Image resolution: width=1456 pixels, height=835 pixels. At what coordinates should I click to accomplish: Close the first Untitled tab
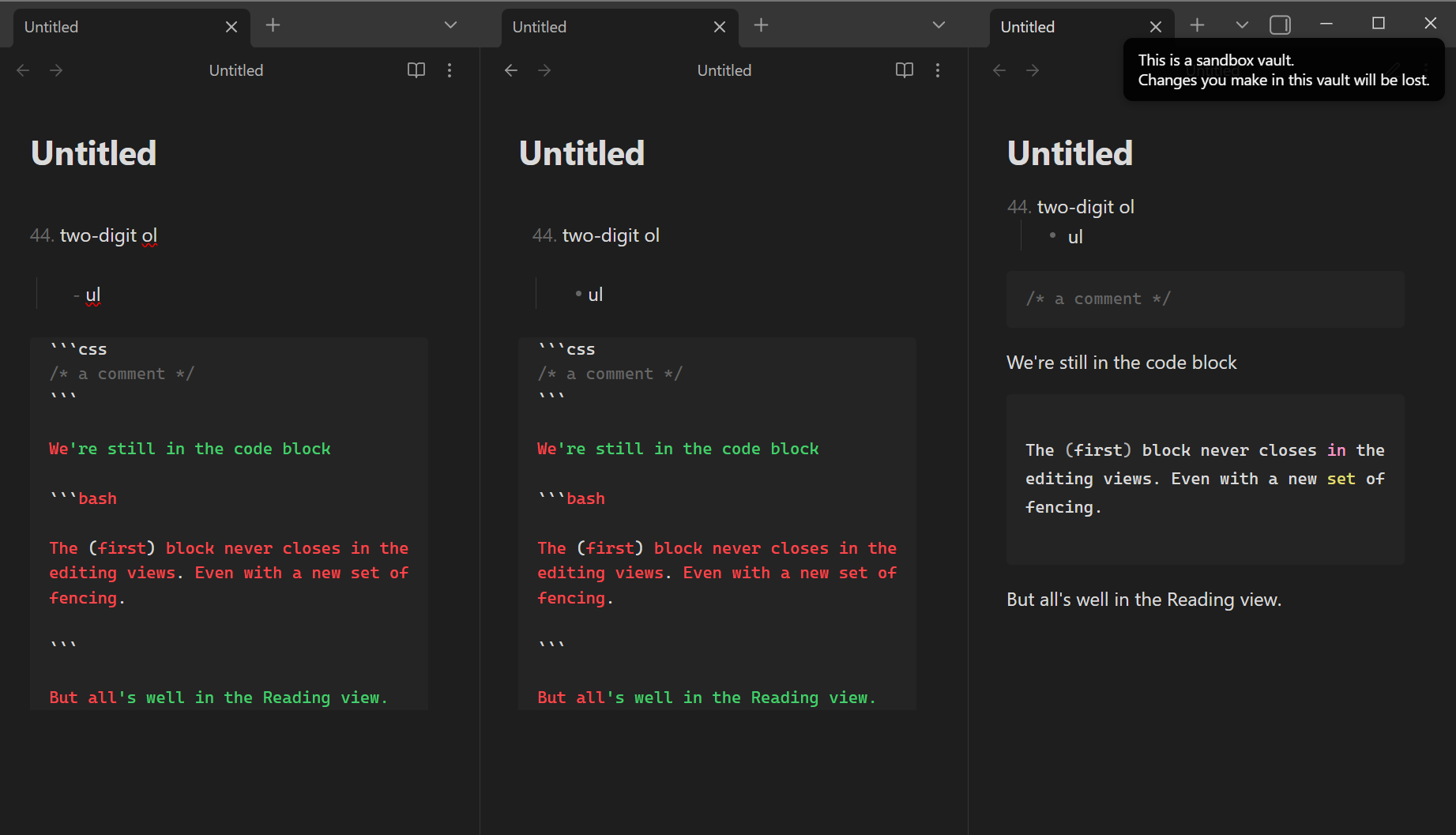pos(231,27)
